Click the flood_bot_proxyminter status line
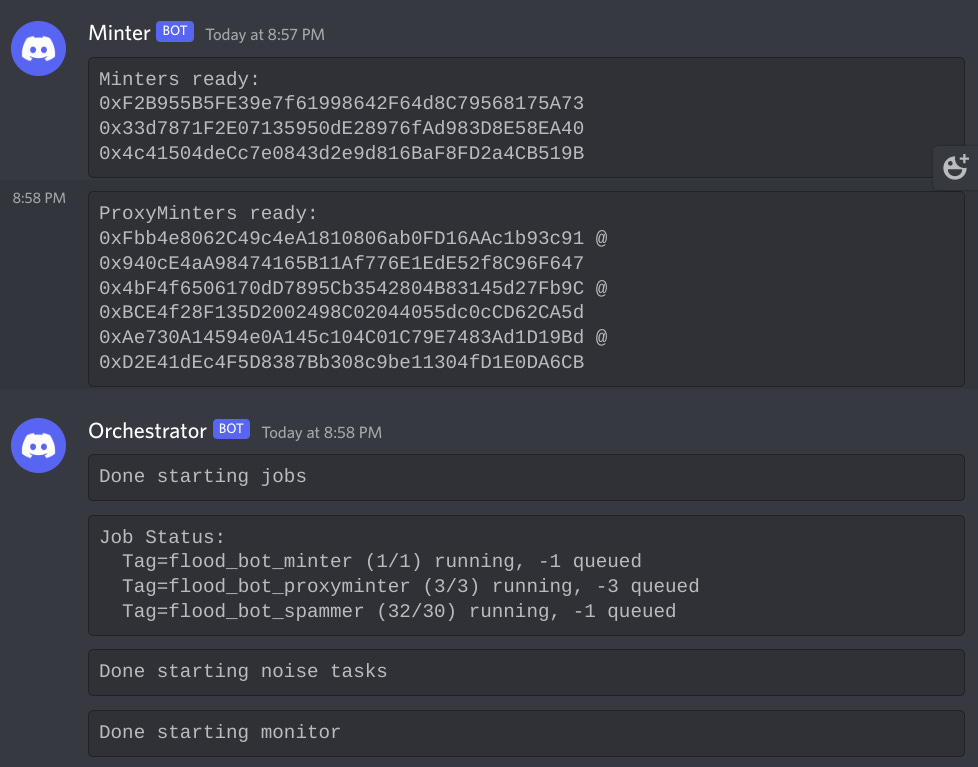 click(x=410, y=586)
